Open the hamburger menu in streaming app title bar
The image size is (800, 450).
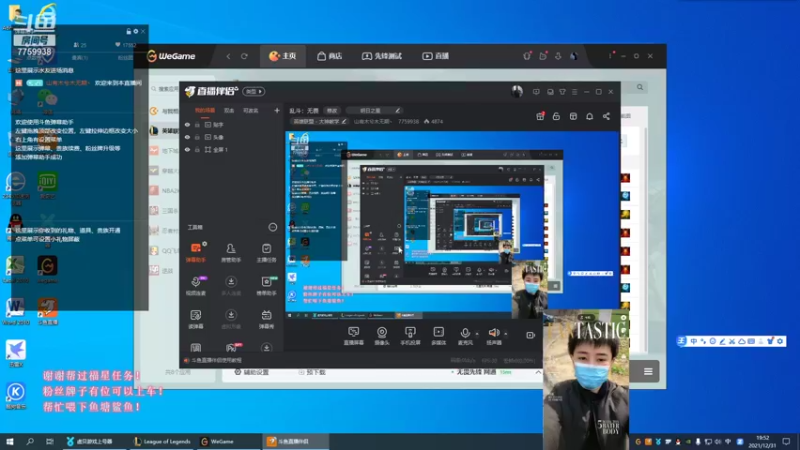coord(574,92)
